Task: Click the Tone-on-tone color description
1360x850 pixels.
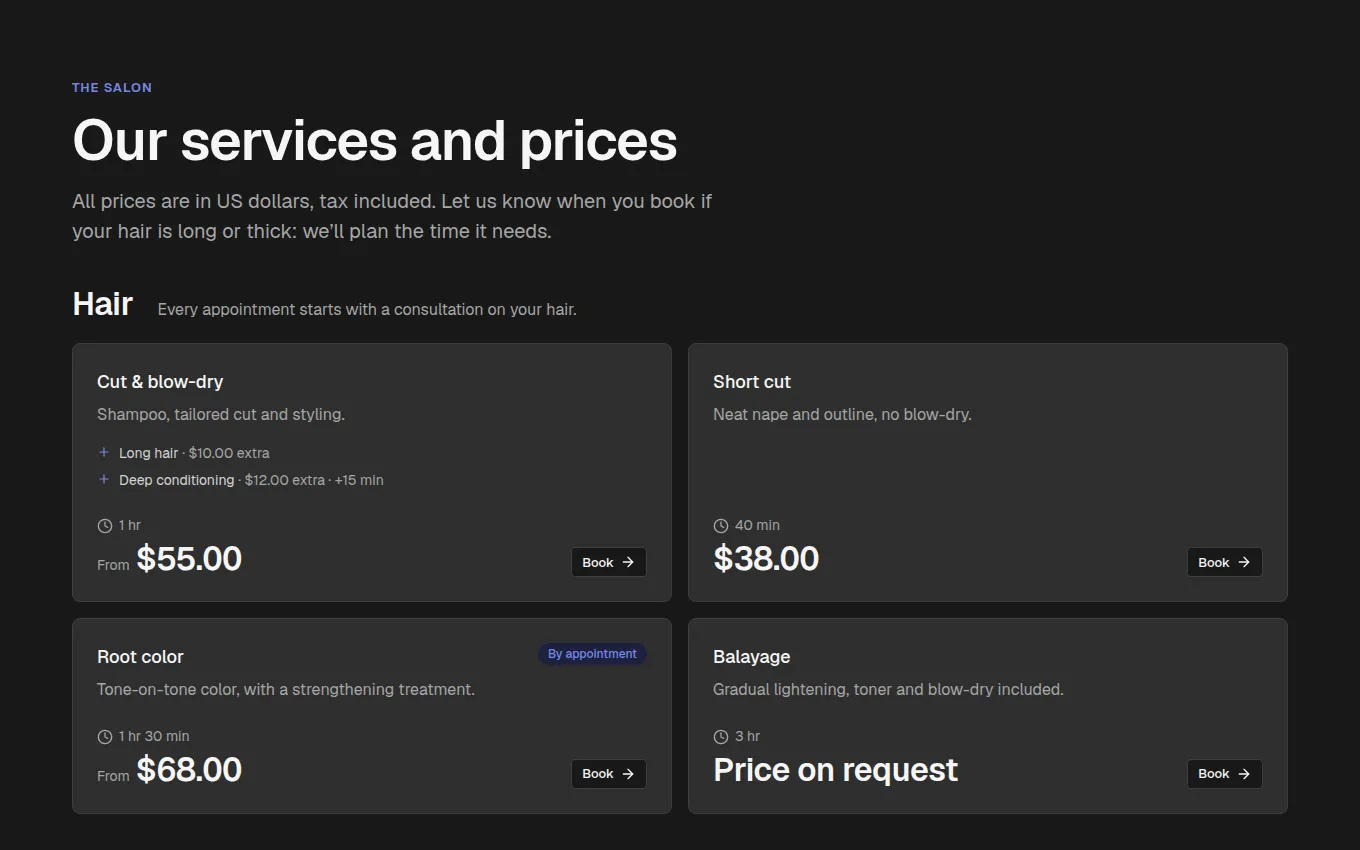Action: click(286, 689)
